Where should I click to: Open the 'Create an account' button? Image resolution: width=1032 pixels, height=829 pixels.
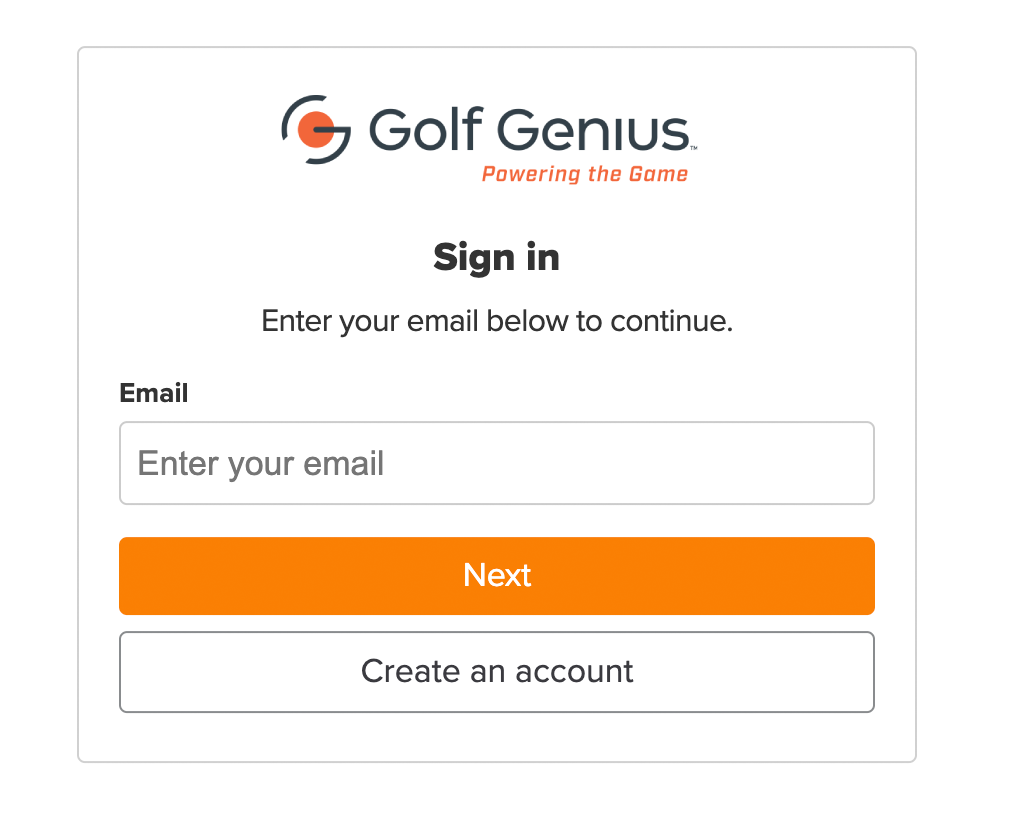point(497,672)
